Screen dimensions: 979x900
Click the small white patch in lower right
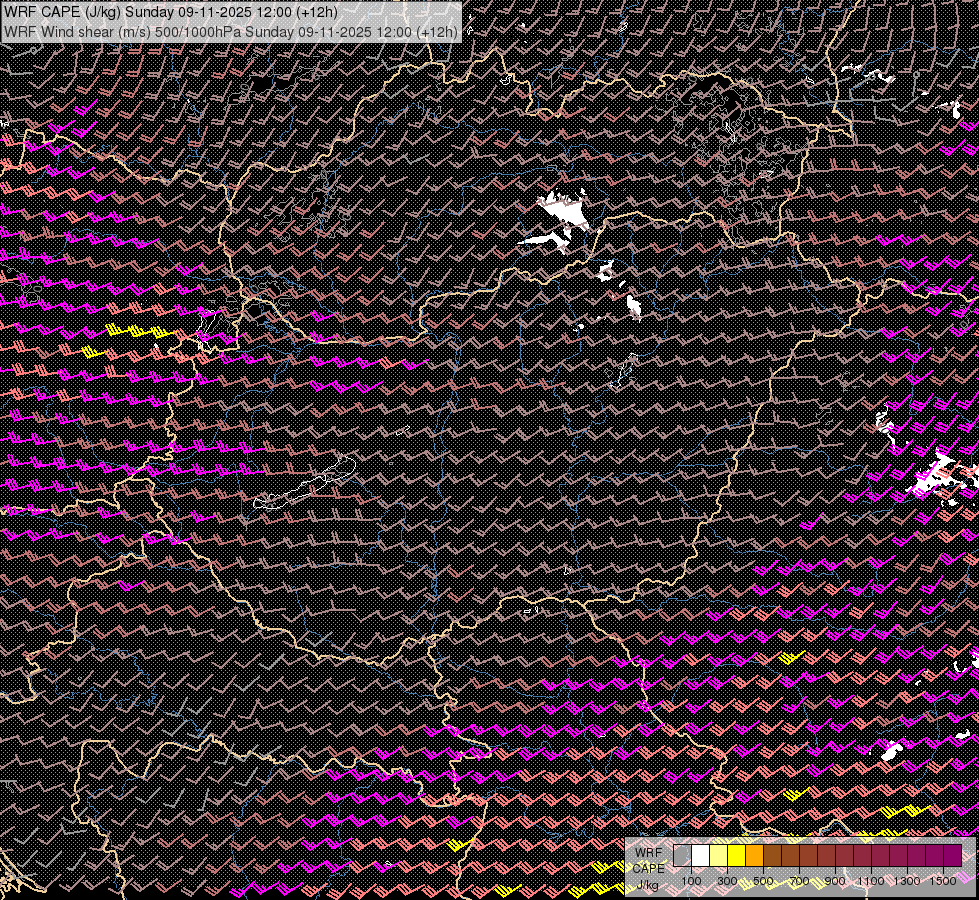pos(890,751)
